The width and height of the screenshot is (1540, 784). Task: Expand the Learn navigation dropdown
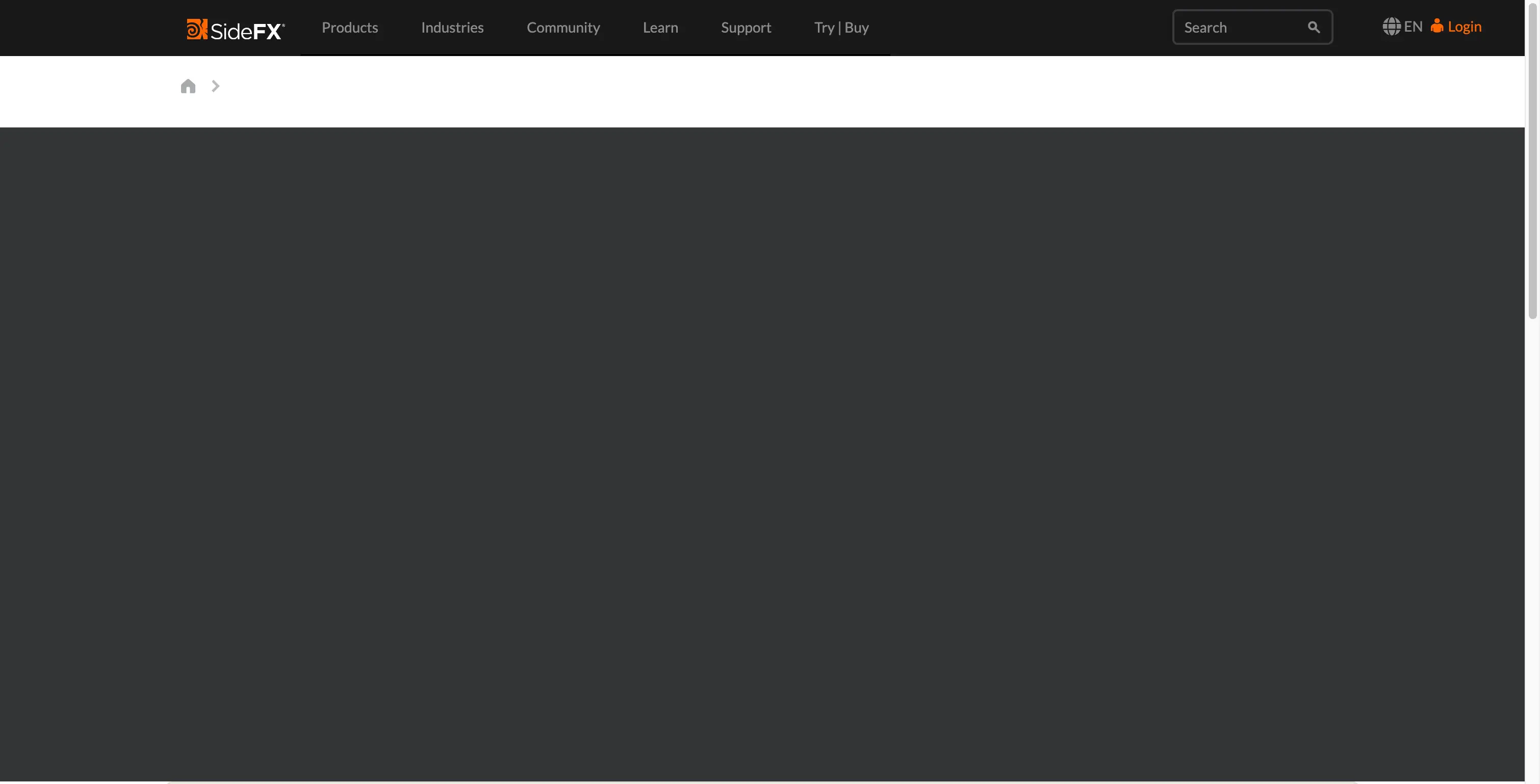pos(660,28)
